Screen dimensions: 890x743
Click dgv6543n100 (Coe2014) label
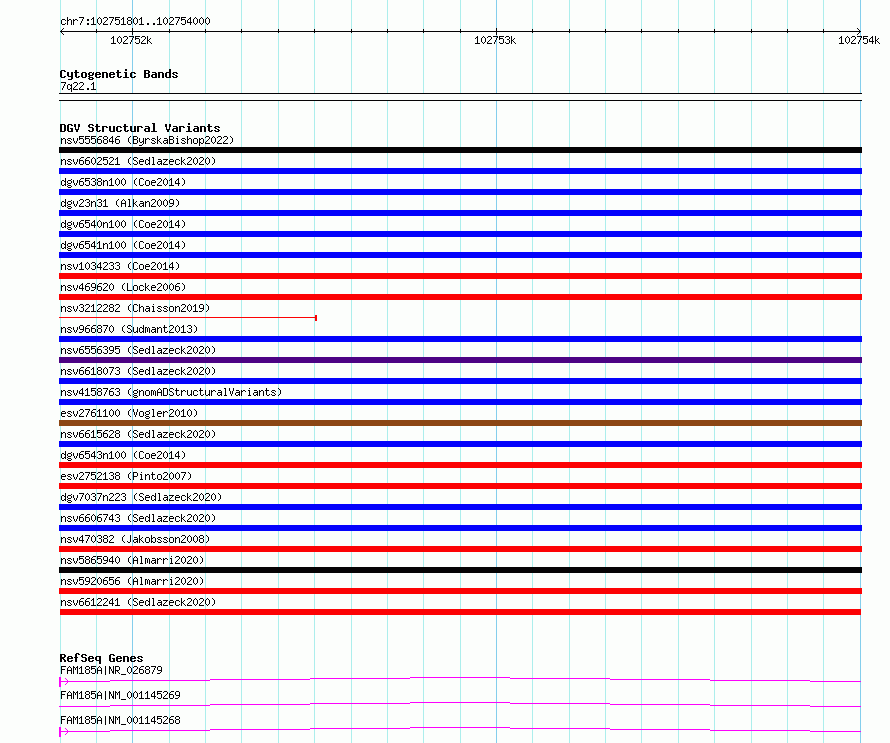tap(123, 455)
